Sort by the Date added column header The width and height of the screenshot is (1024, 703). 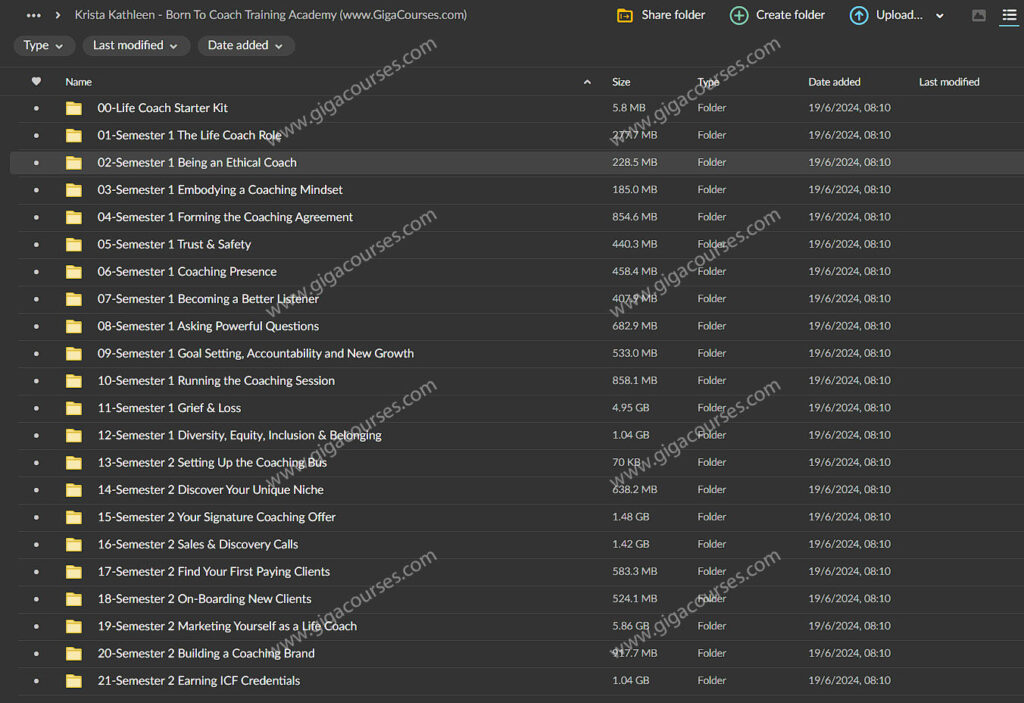pos(834,82)
